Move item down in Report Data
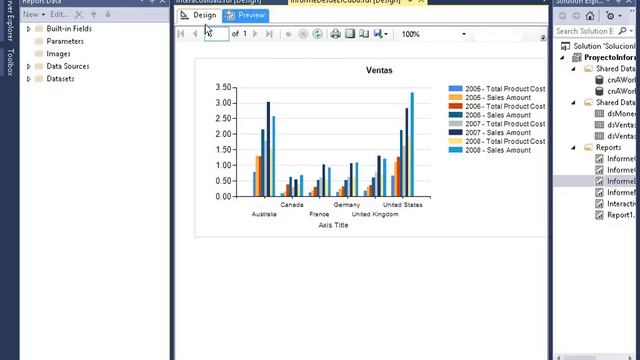This screenshot has width=640, height=360. [x=108, y=14]
